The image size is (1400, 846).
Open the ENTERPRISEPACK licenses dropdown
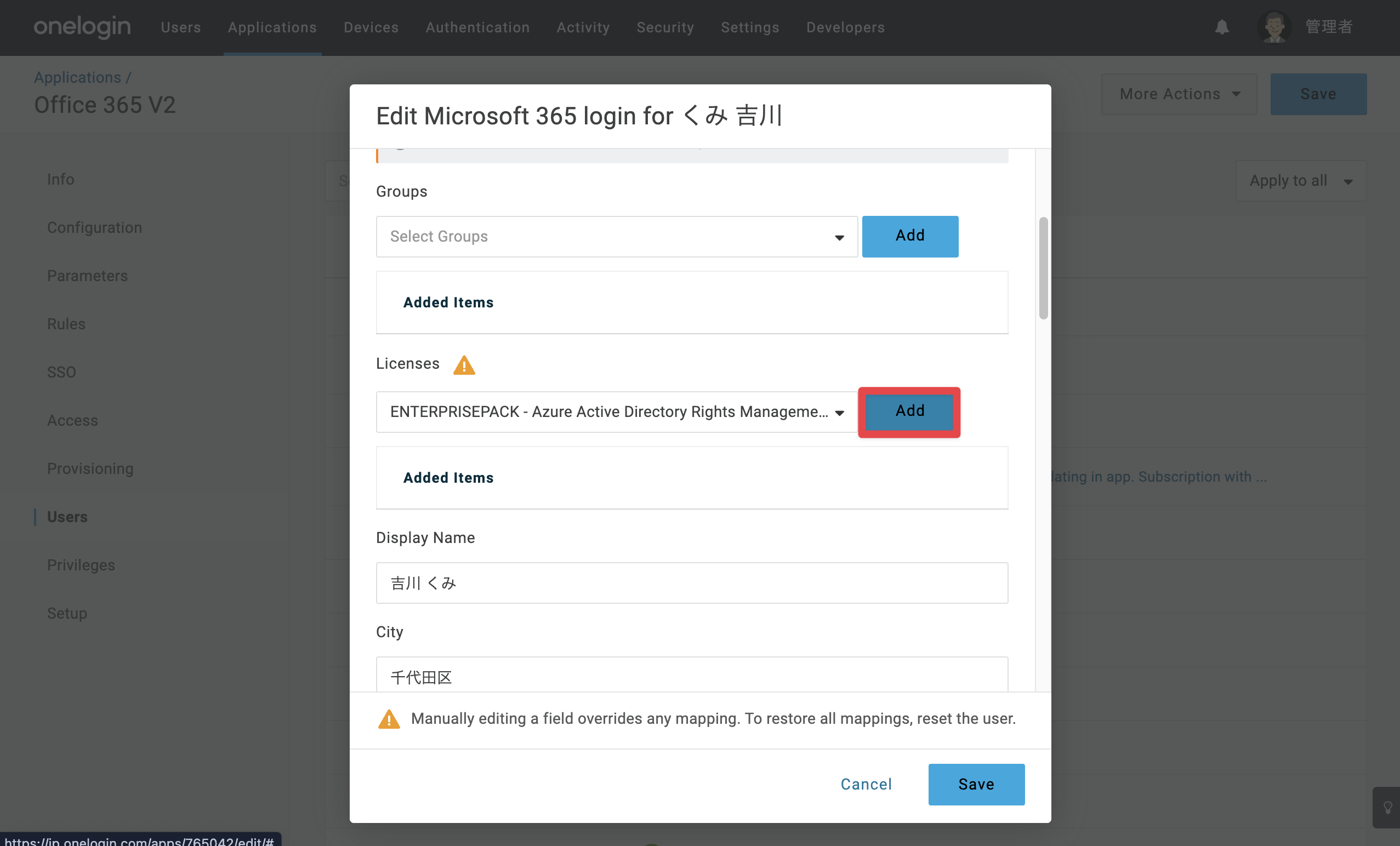point(617,411)
